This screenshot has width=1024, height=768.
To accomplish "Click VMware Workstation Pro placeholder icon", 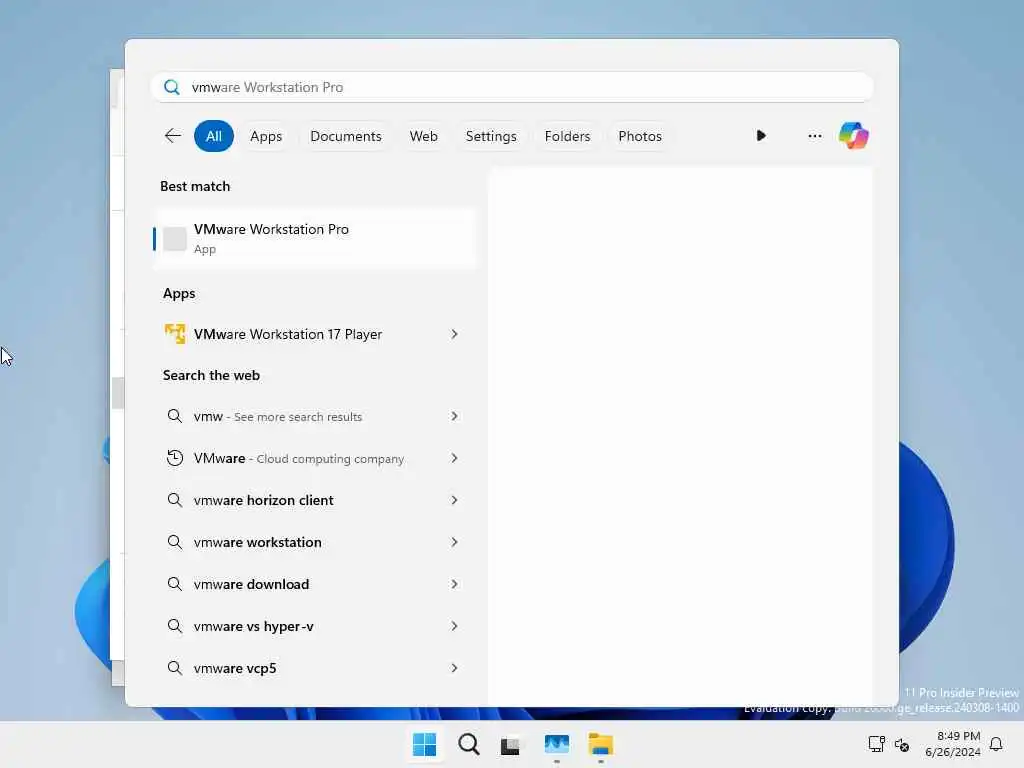I will tap(174, 239).
